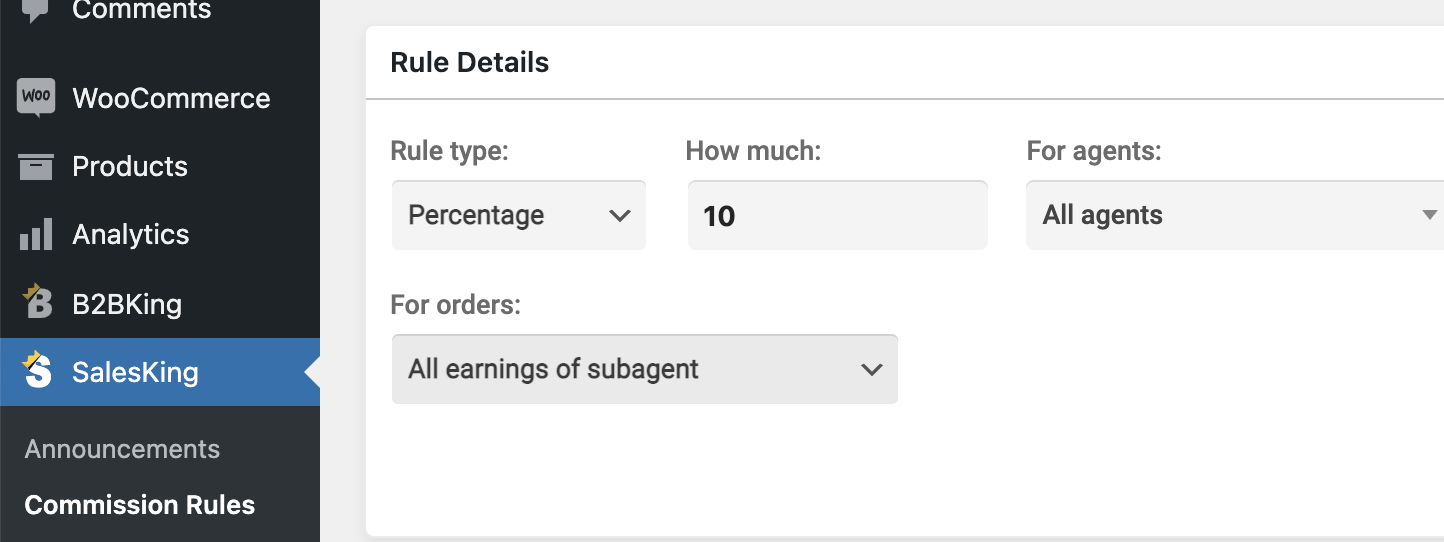Click the Products archive box icon

(x=36, y=166)
